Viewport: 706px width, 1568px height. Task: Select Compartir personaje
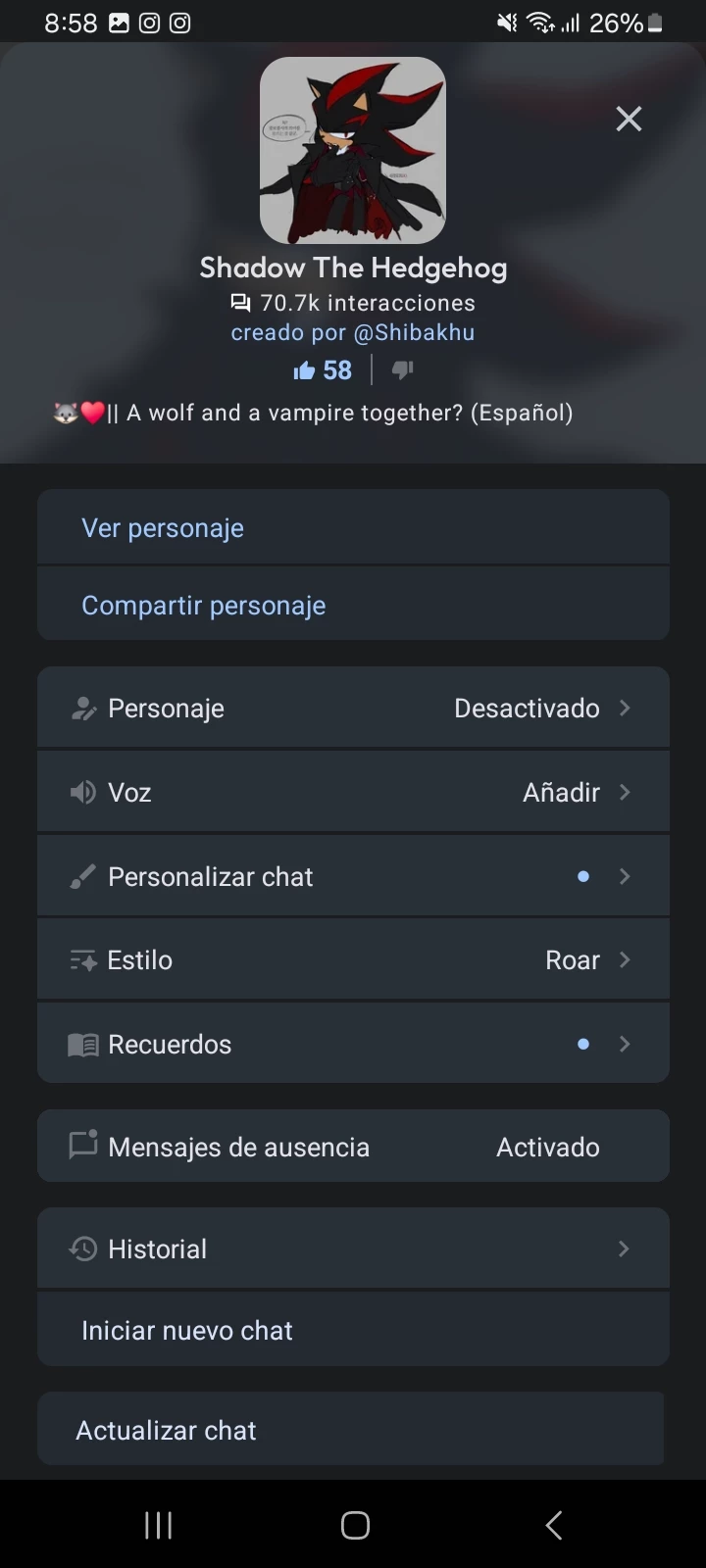coord(204,606)
